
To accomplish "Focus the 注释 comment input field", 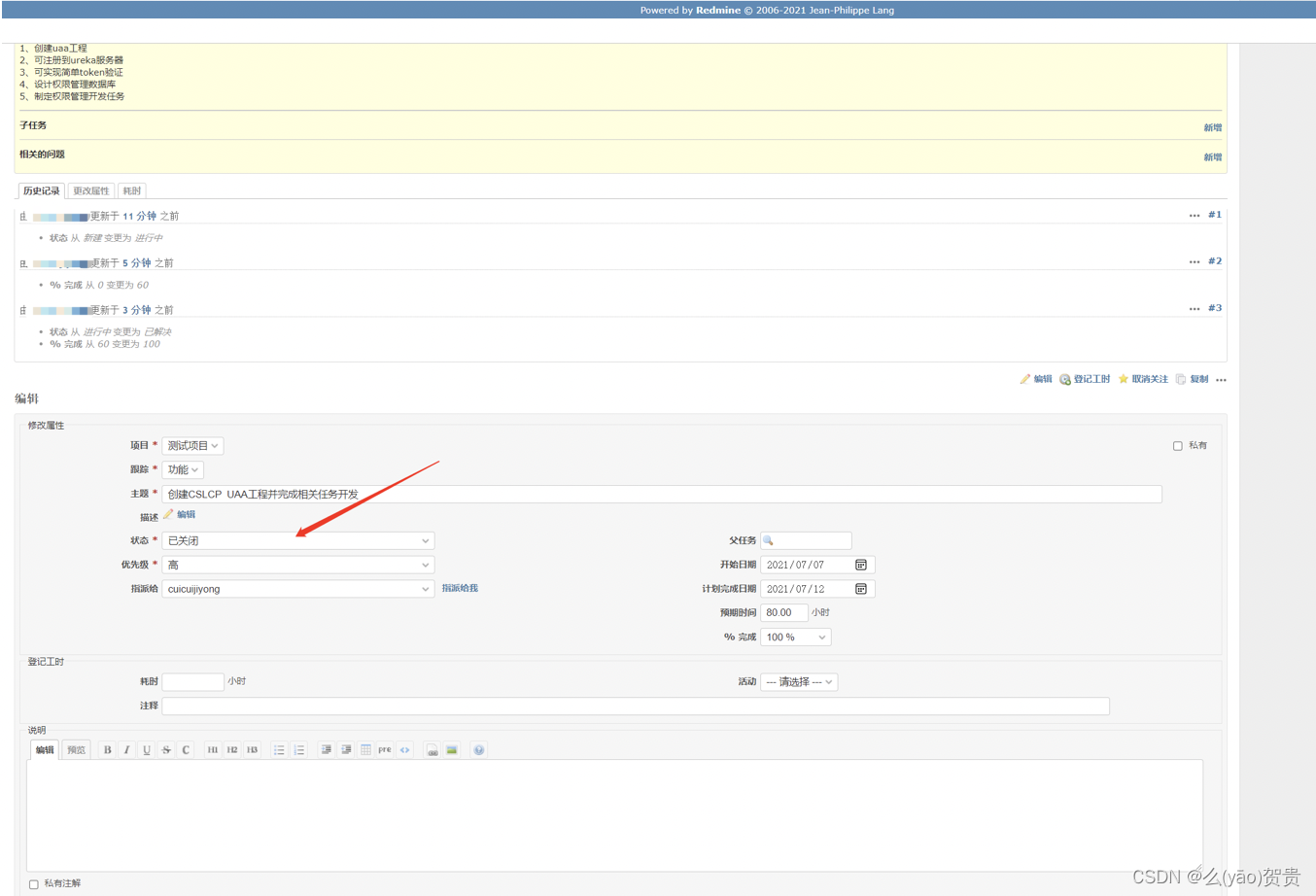I will pos(636,706).
